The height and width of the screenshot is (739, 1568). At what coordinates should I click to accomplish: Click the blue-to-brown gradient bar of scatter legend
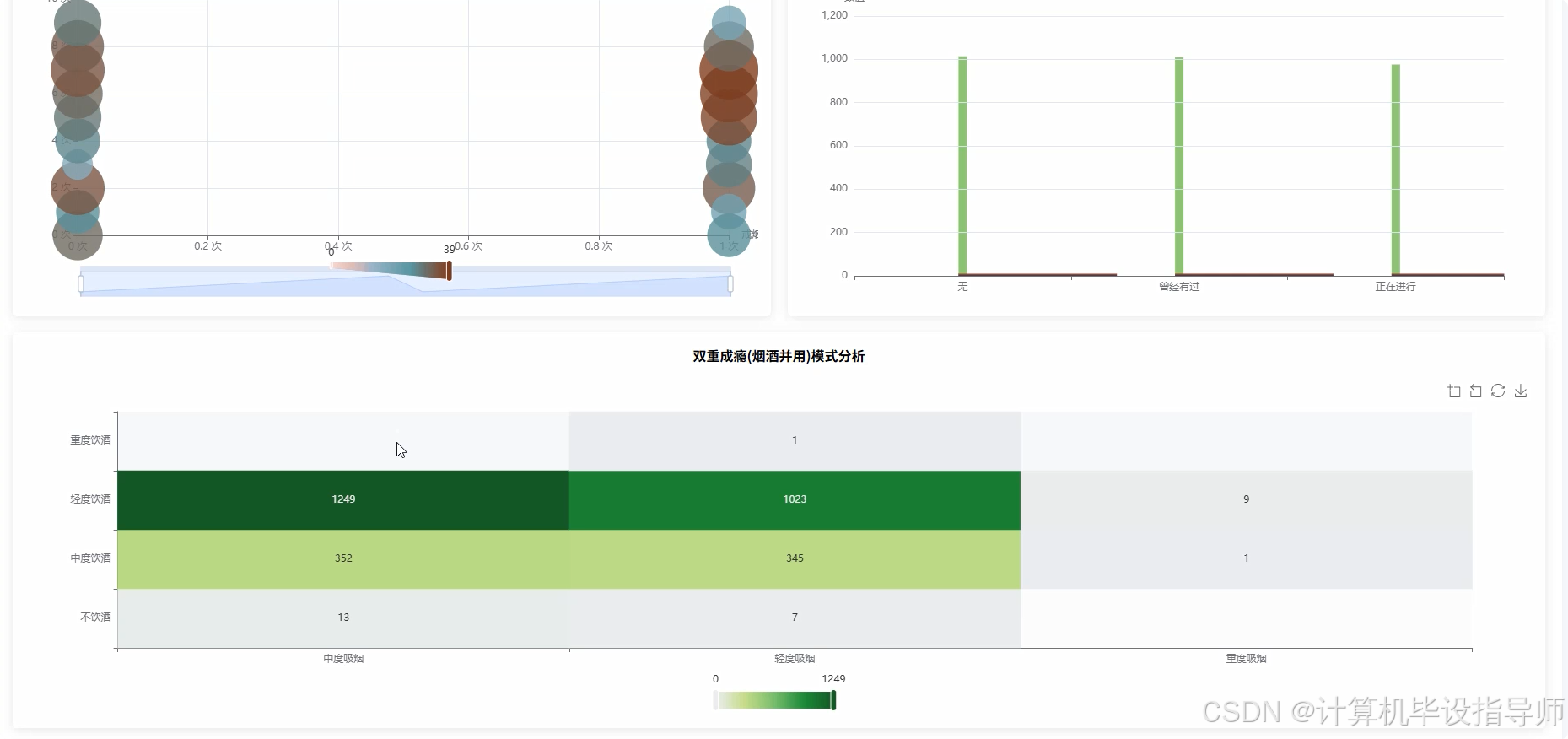click(390, 270)
